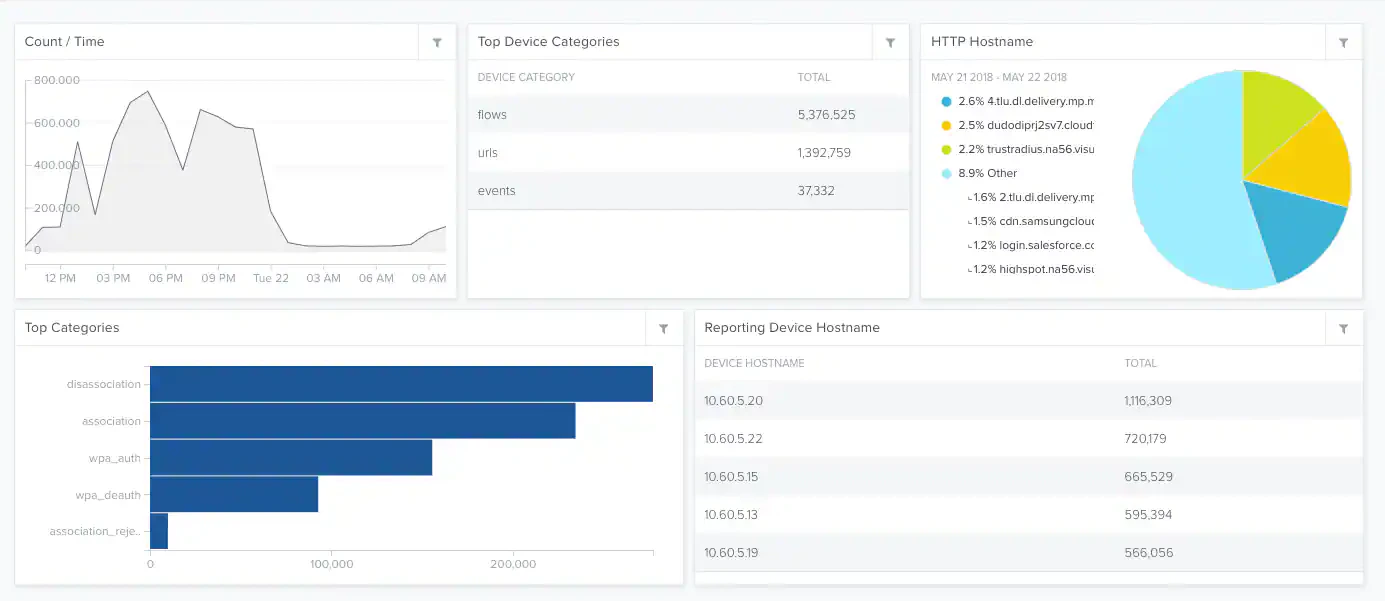The image size is (1385, 601).
Task: Click the 1,116,309 total value
Action: point(1148,401)
